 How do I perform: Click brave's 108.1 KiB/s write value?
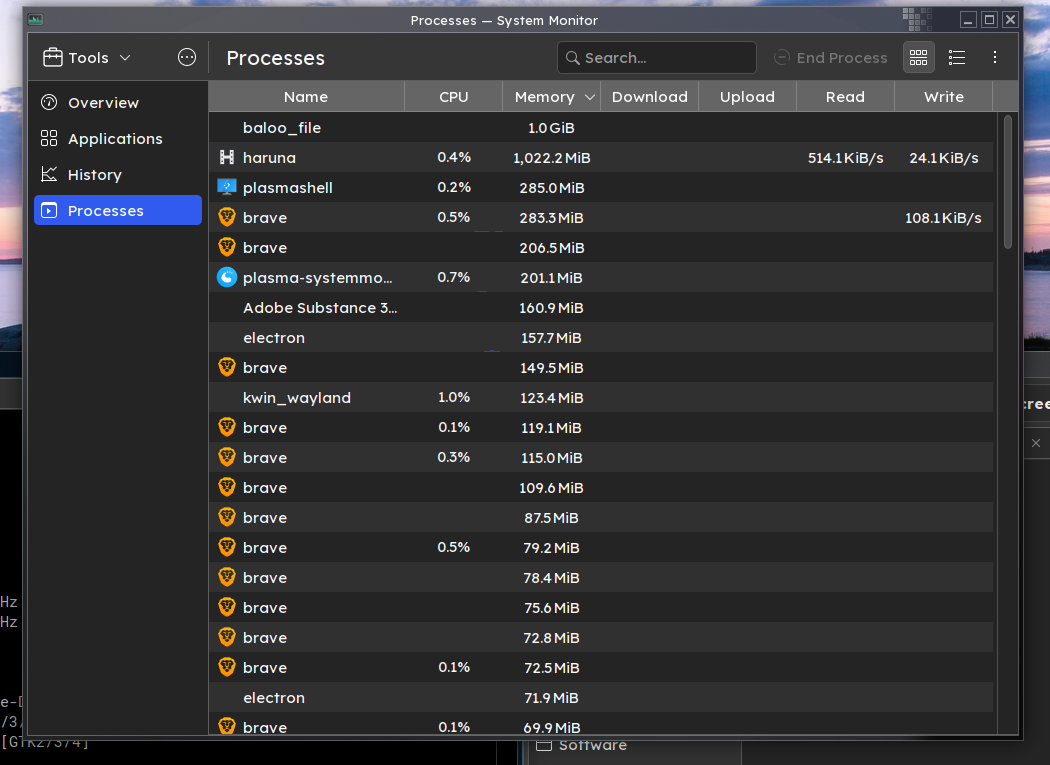point(943,218)
